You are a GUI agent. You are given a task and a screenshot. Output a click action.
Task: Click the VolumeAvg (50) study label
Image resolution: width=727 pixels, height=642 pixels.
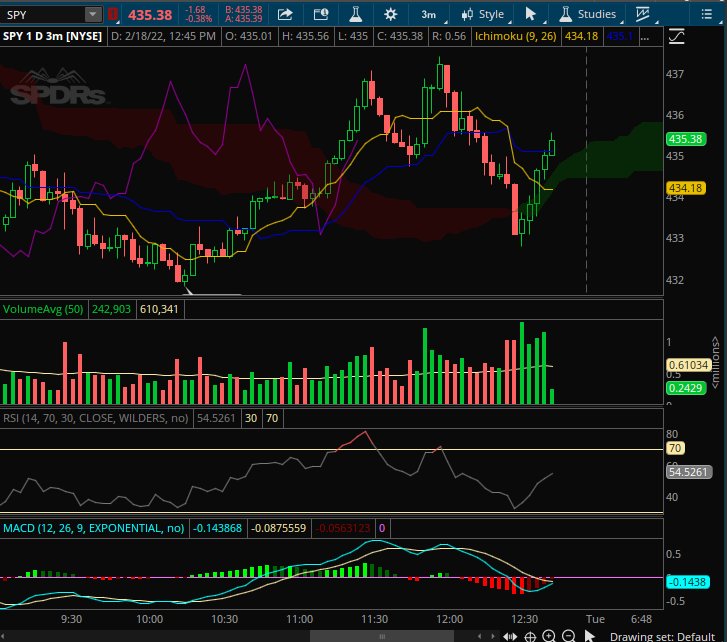point(43,309)
